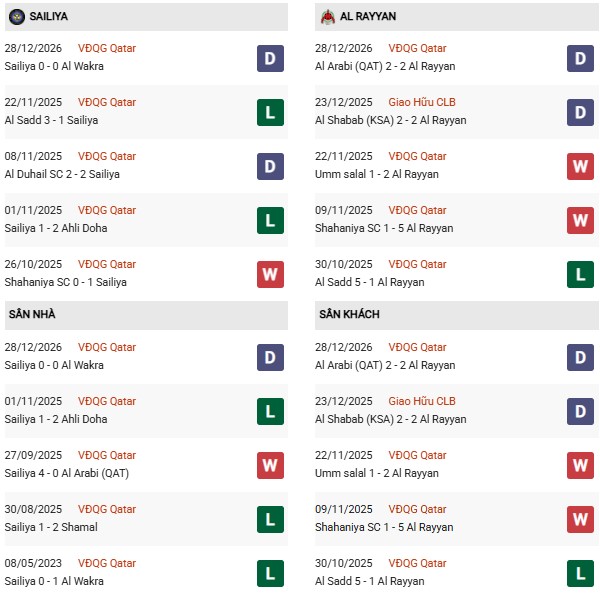Click the D badge beside Al Duhail SC 2 - 2 Sailiya

pos(270,166)
